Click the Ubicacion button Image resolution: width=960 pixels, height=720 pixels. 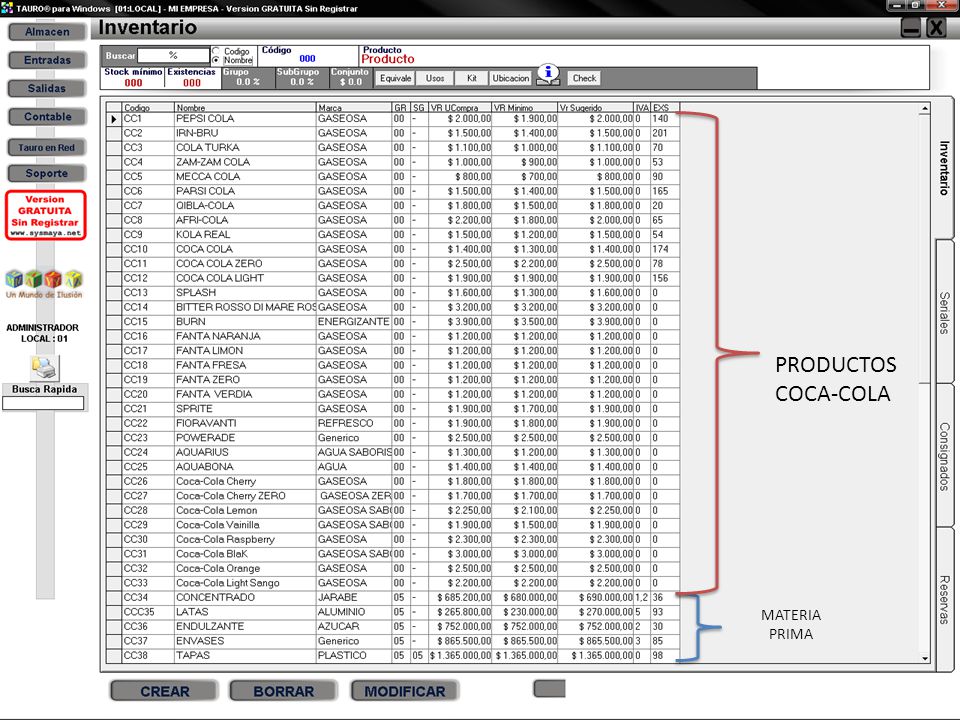pyautogui.click(x=511, y=78)
